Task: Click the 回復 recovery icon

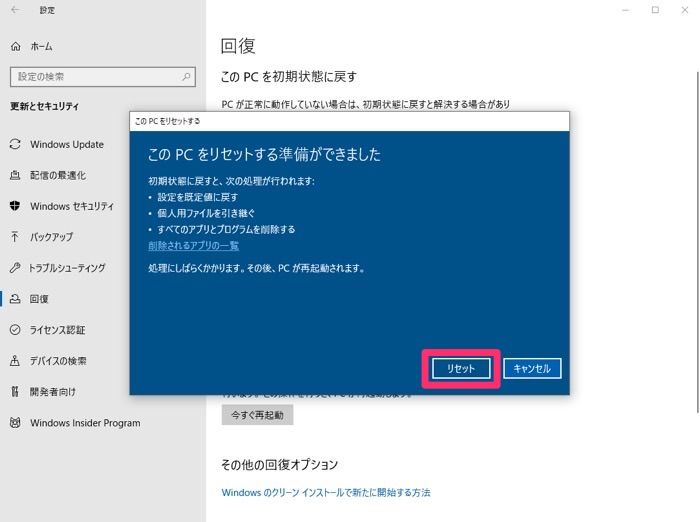Action: tap(15, 299)
